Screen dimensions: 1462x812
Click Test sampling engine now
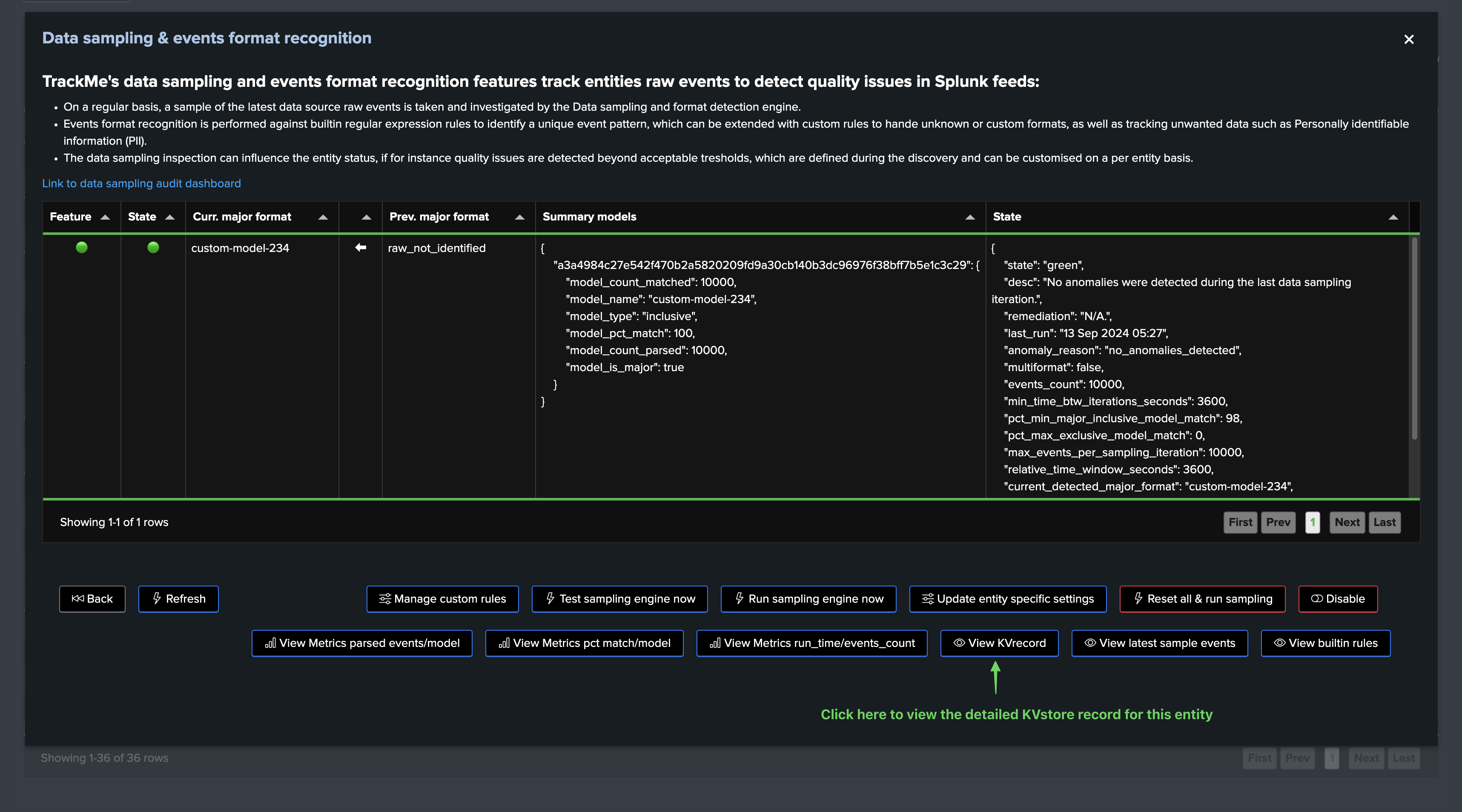619,599
